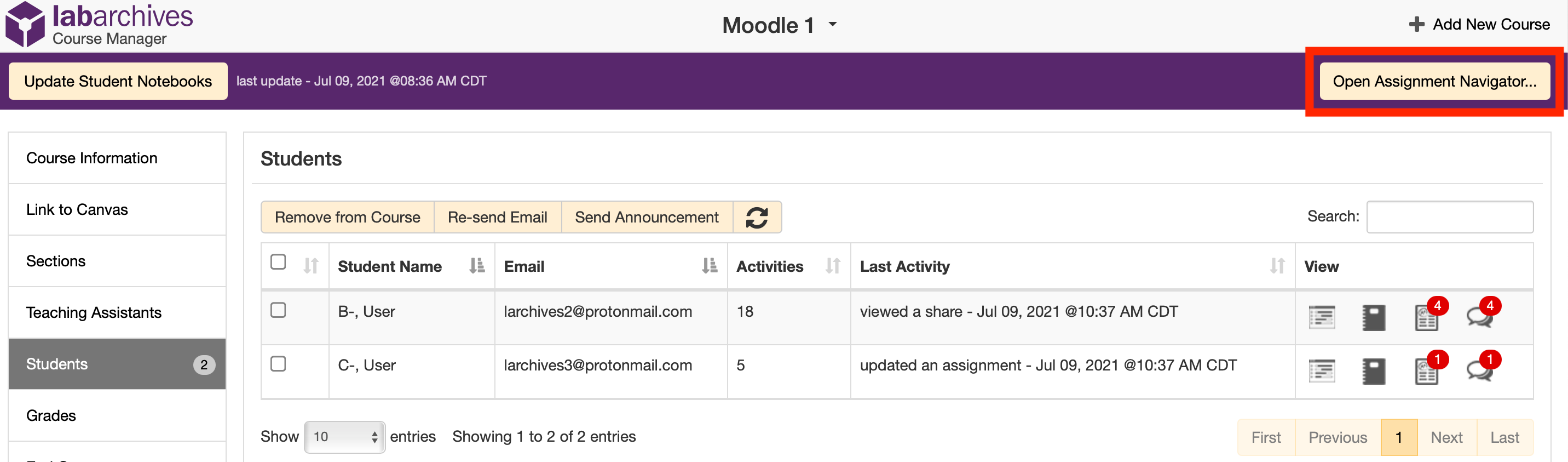
Task: Click into the Search field
Action: (1450, 217)
